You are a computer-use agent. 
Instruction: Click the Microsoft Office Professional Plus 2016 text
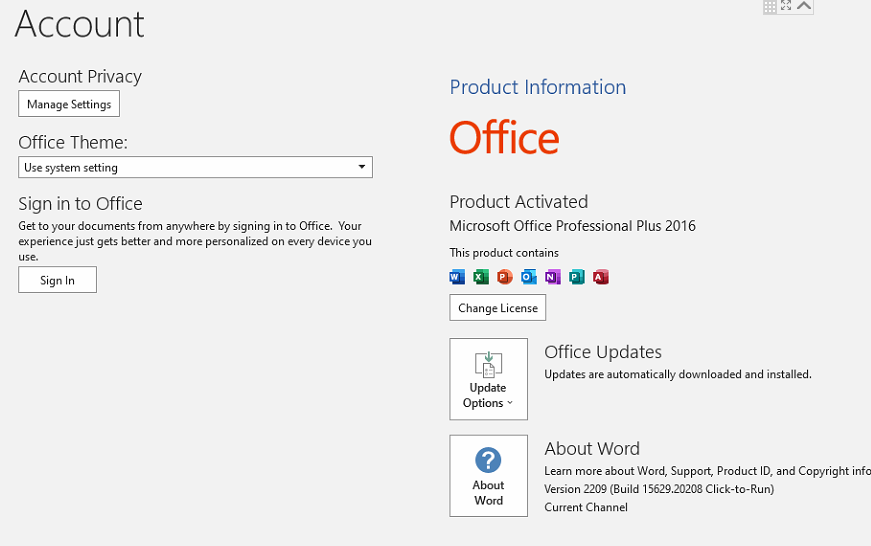[x=572, y=226]
